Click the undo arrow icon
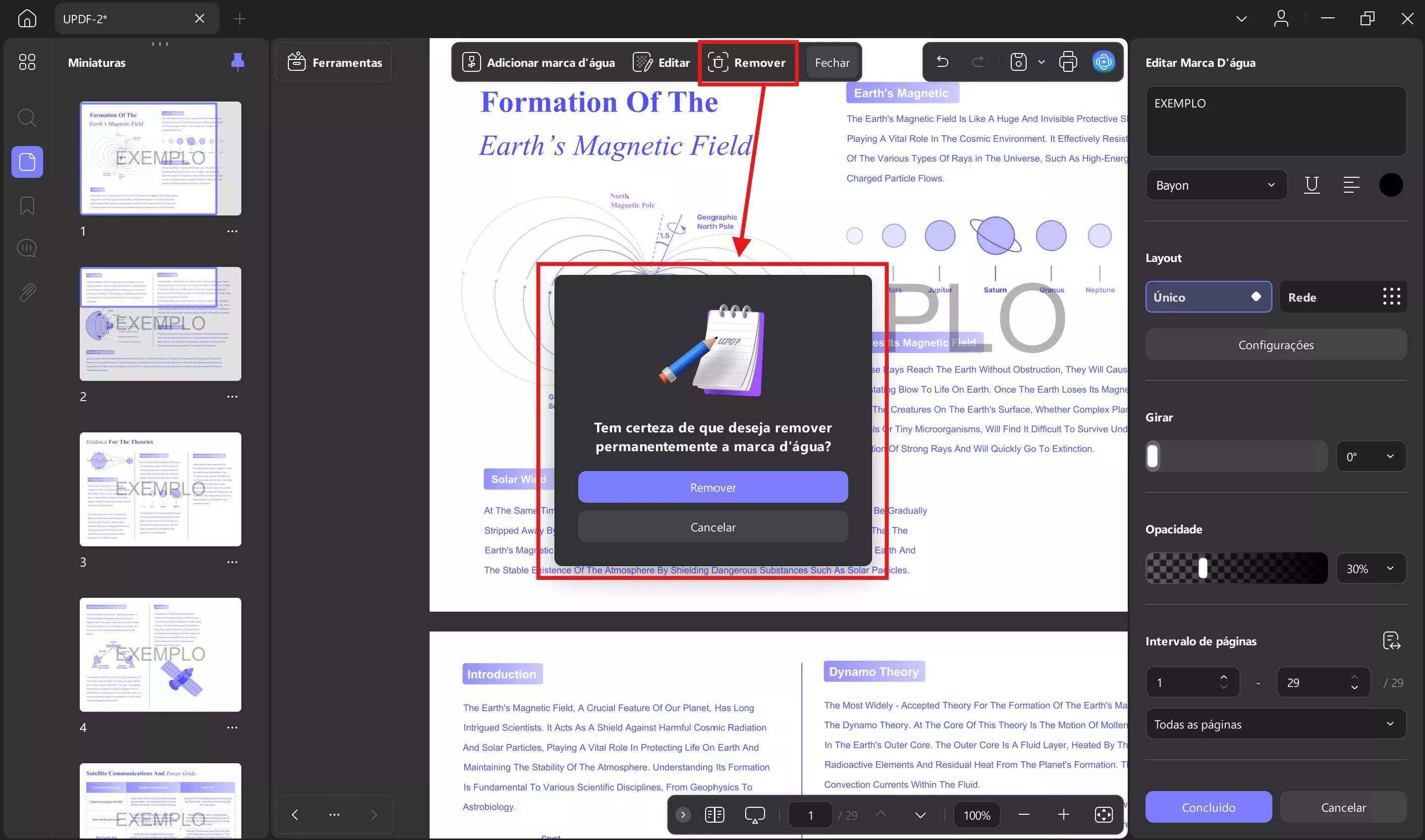The image size is (1425, 840). coord(942,62)
